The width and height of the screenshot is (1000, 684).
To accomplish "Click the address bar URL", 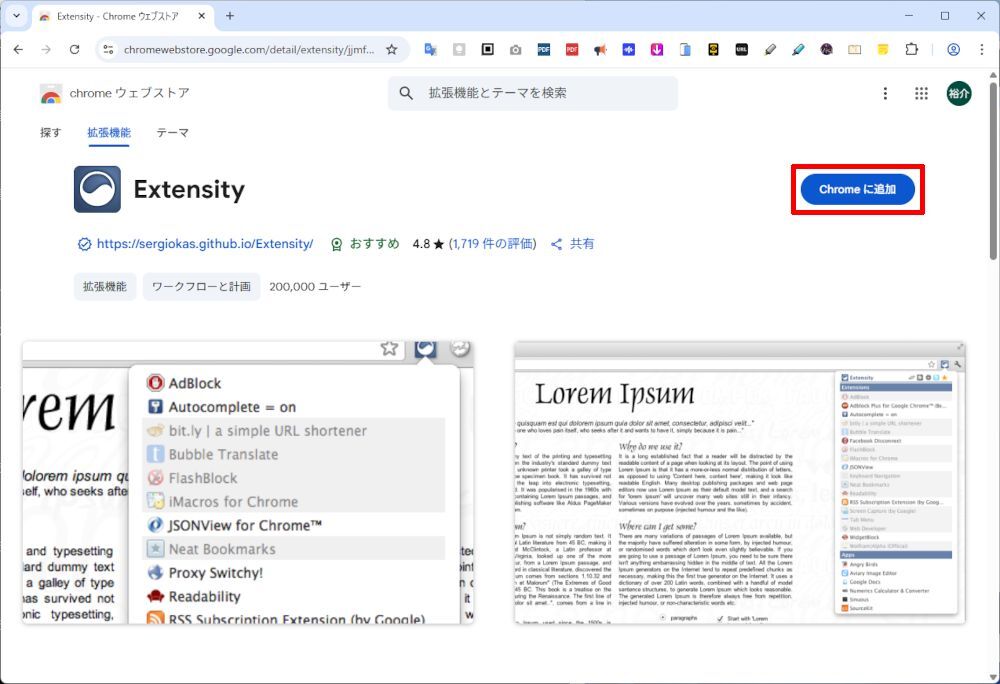I will click(249, 50).
